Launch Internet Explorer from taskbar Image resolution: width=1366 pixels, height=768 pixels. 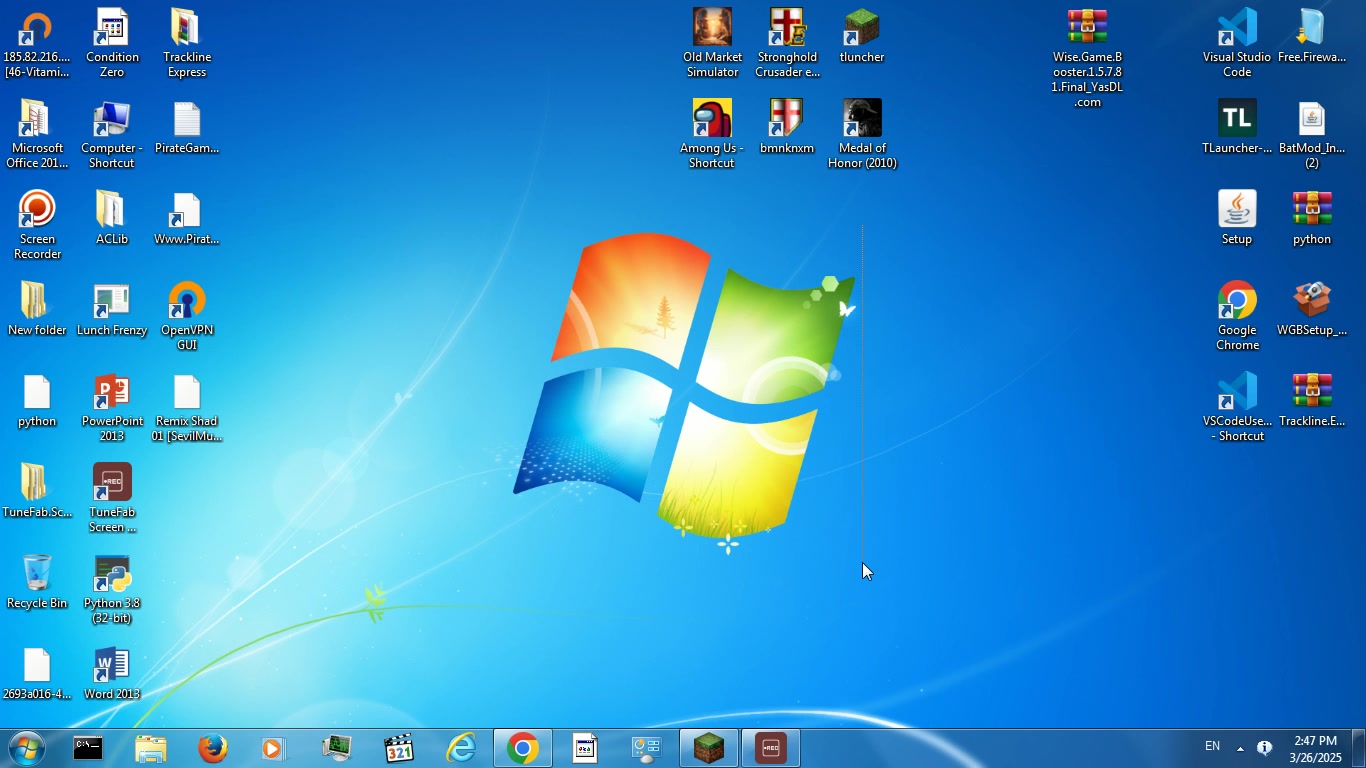pyautogui.click(x=461, y=749)
